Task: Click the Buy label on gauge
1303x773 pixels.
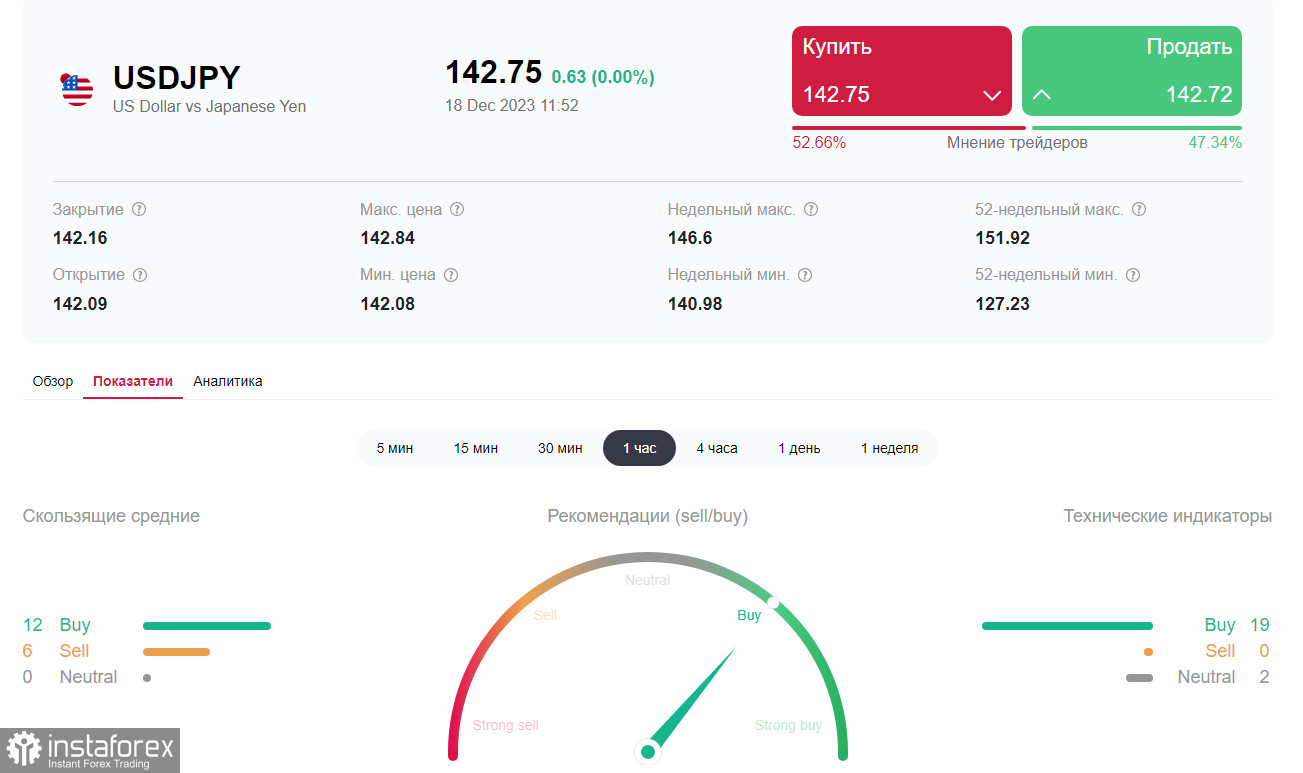Action: click(x=749, y=615)
